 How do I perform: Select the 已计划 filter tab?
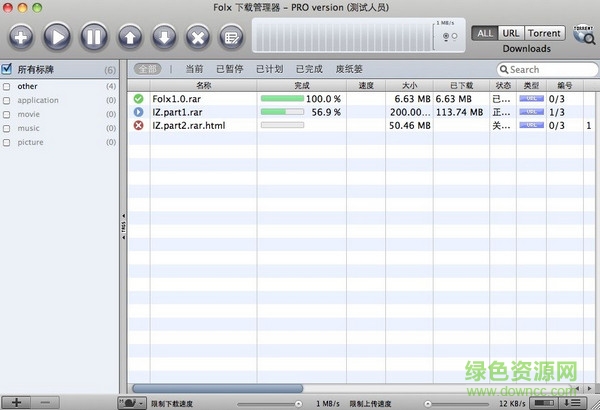(x=269, y=69)
